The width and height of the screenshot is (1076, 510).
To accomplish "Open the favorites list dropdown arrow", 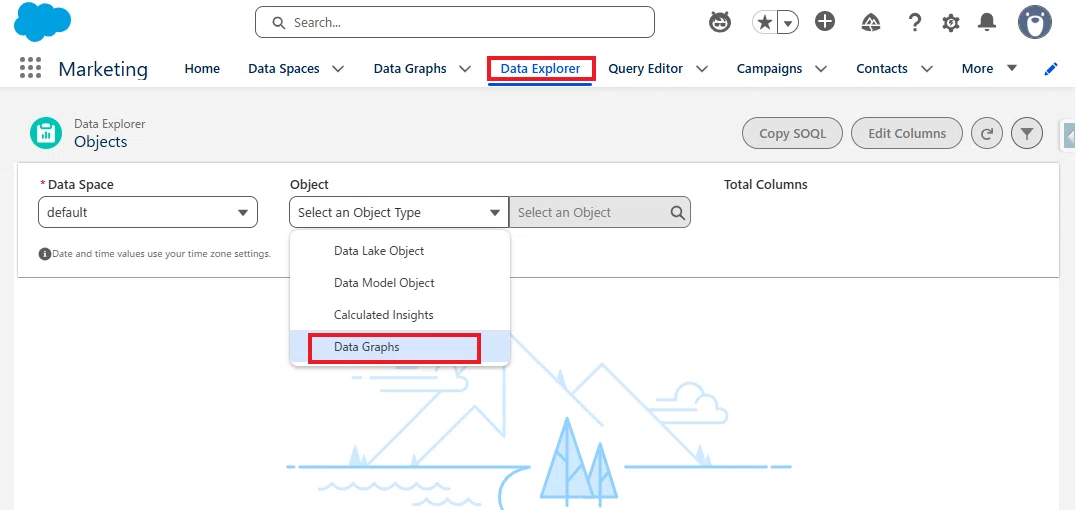I will pyautogui.click(x=788, y=23).
